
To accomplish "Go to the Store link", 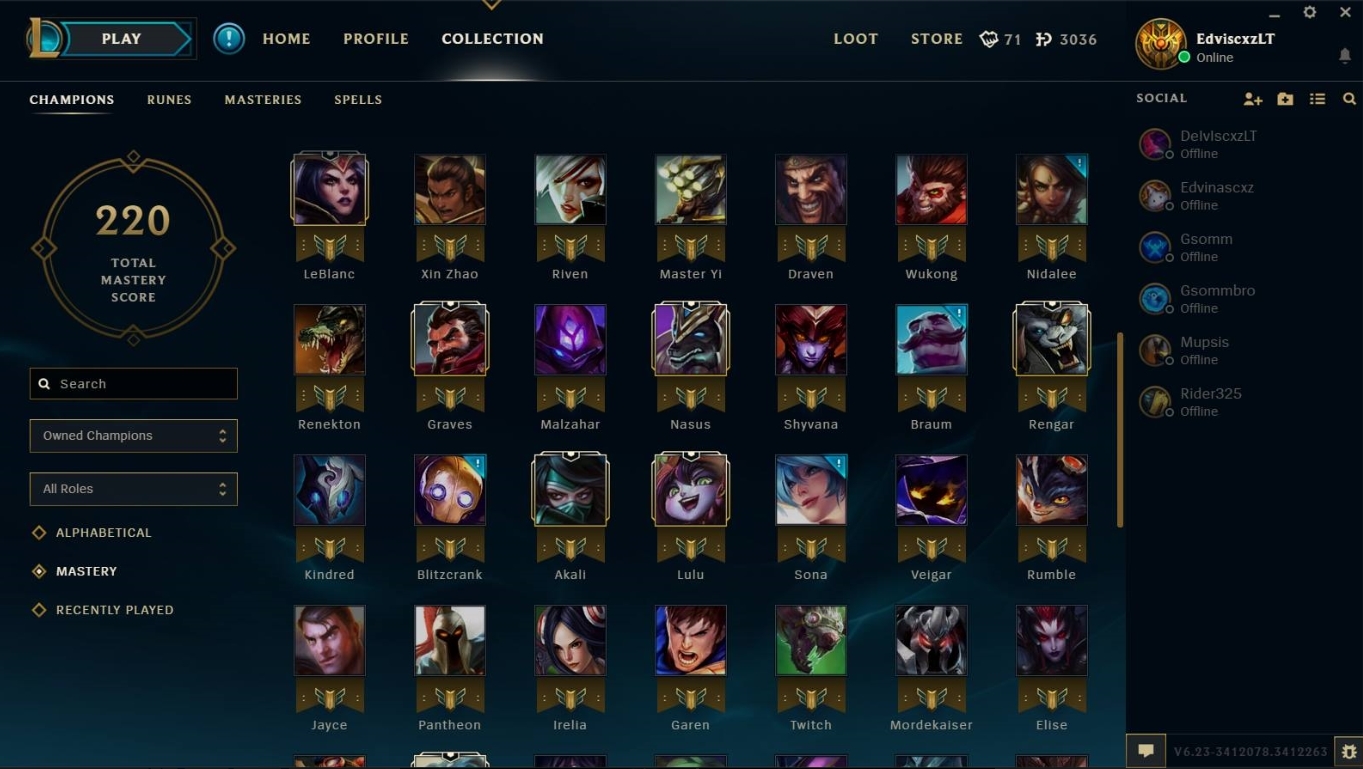I will (937, 39).
